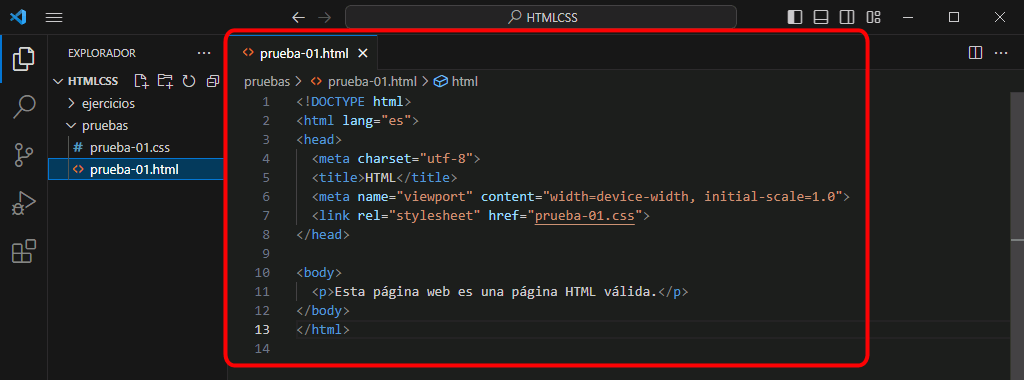Select prueba-01.html in the file tree

click(136, 170)
